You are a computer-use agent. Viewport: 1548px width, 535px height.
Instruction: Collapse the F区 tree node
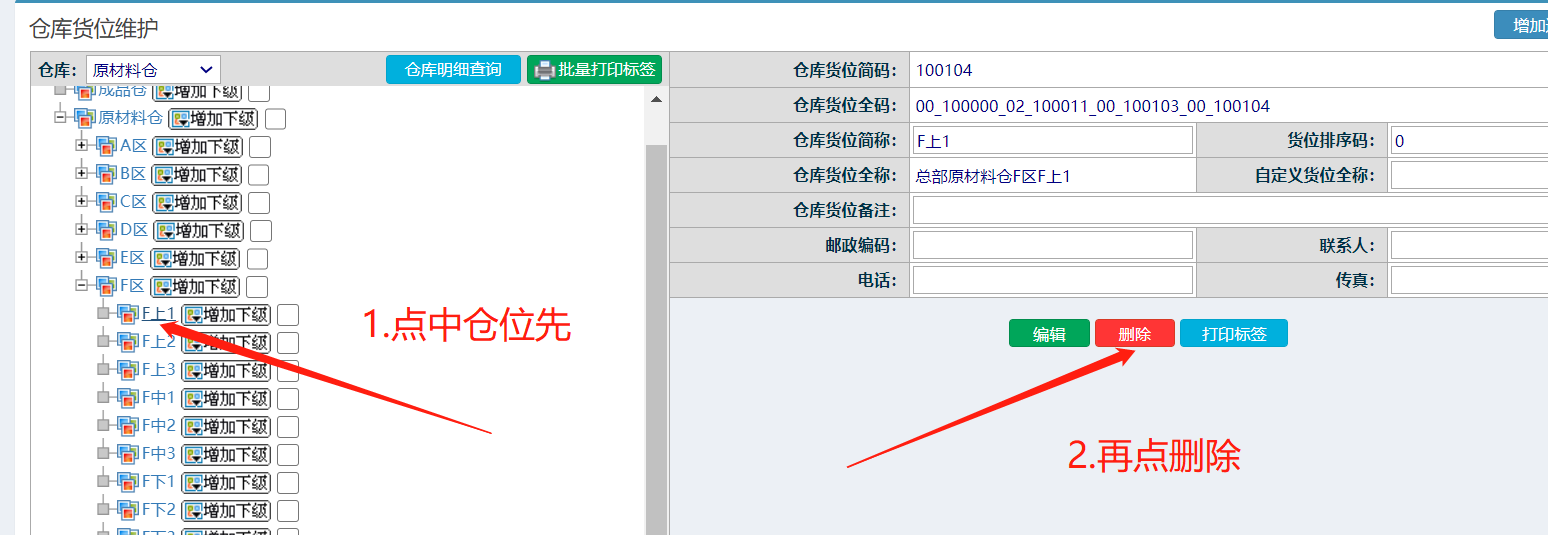point(82,285)
